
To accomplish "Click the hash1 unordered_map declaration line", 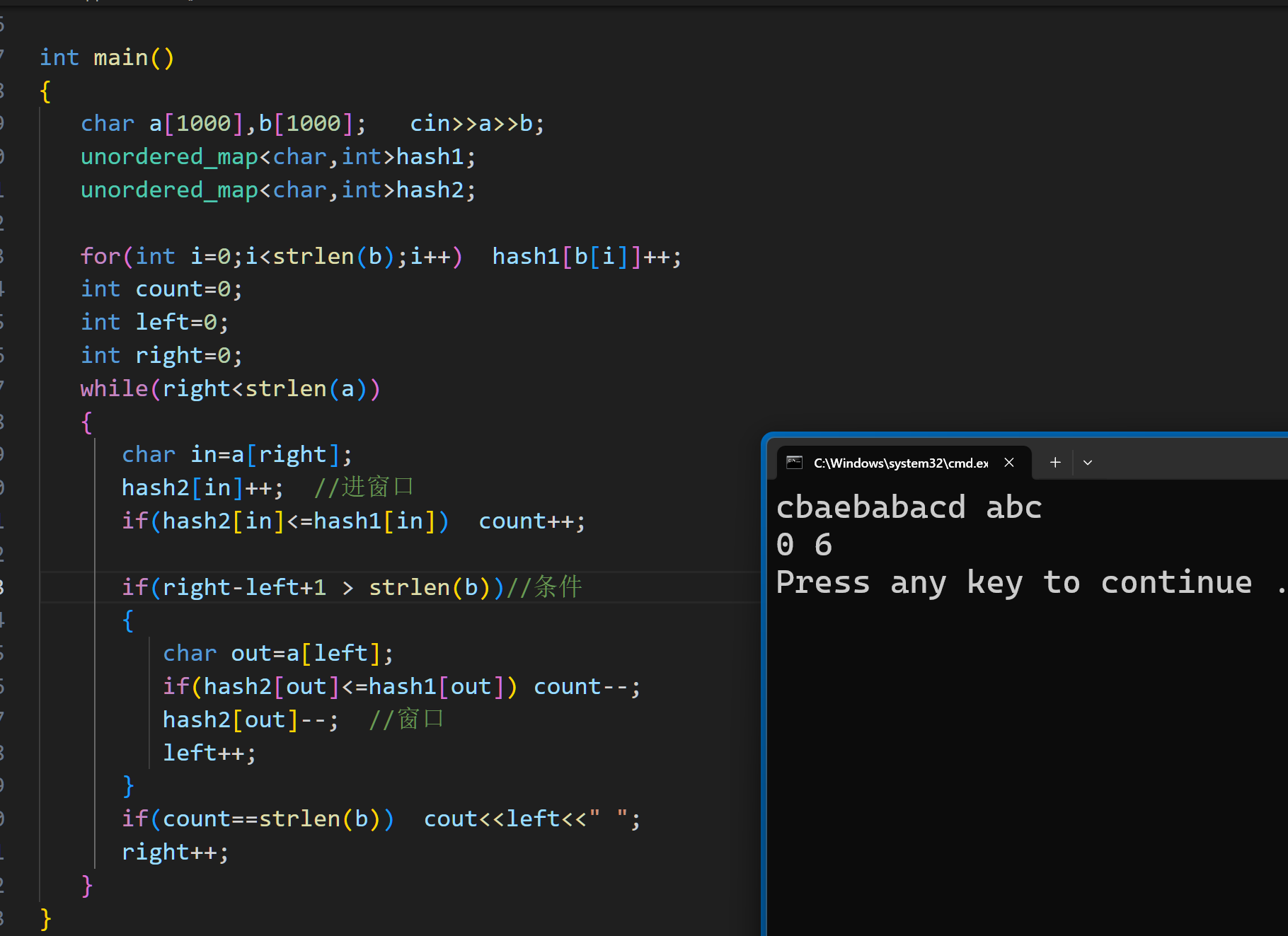I will [278, 157].
